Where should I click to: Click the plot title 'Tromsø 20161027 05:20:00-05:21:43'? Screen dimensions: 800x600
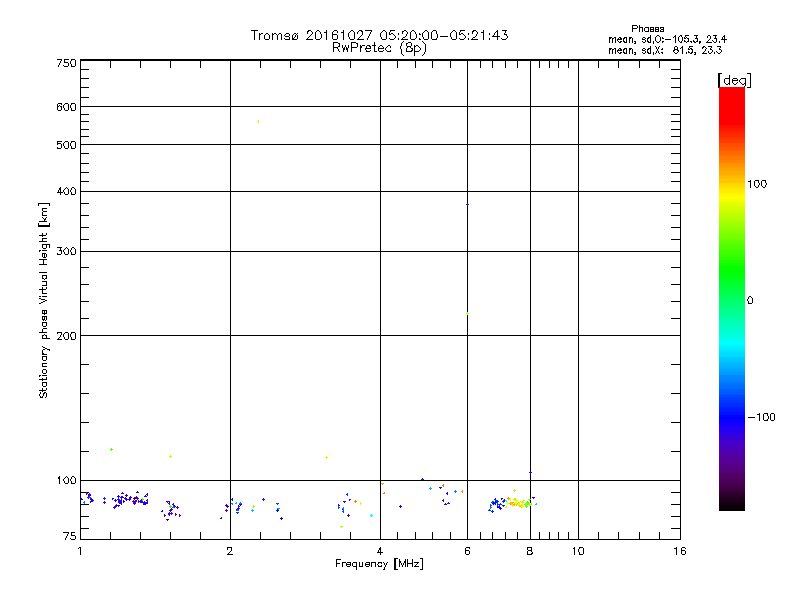click(379, 35)
